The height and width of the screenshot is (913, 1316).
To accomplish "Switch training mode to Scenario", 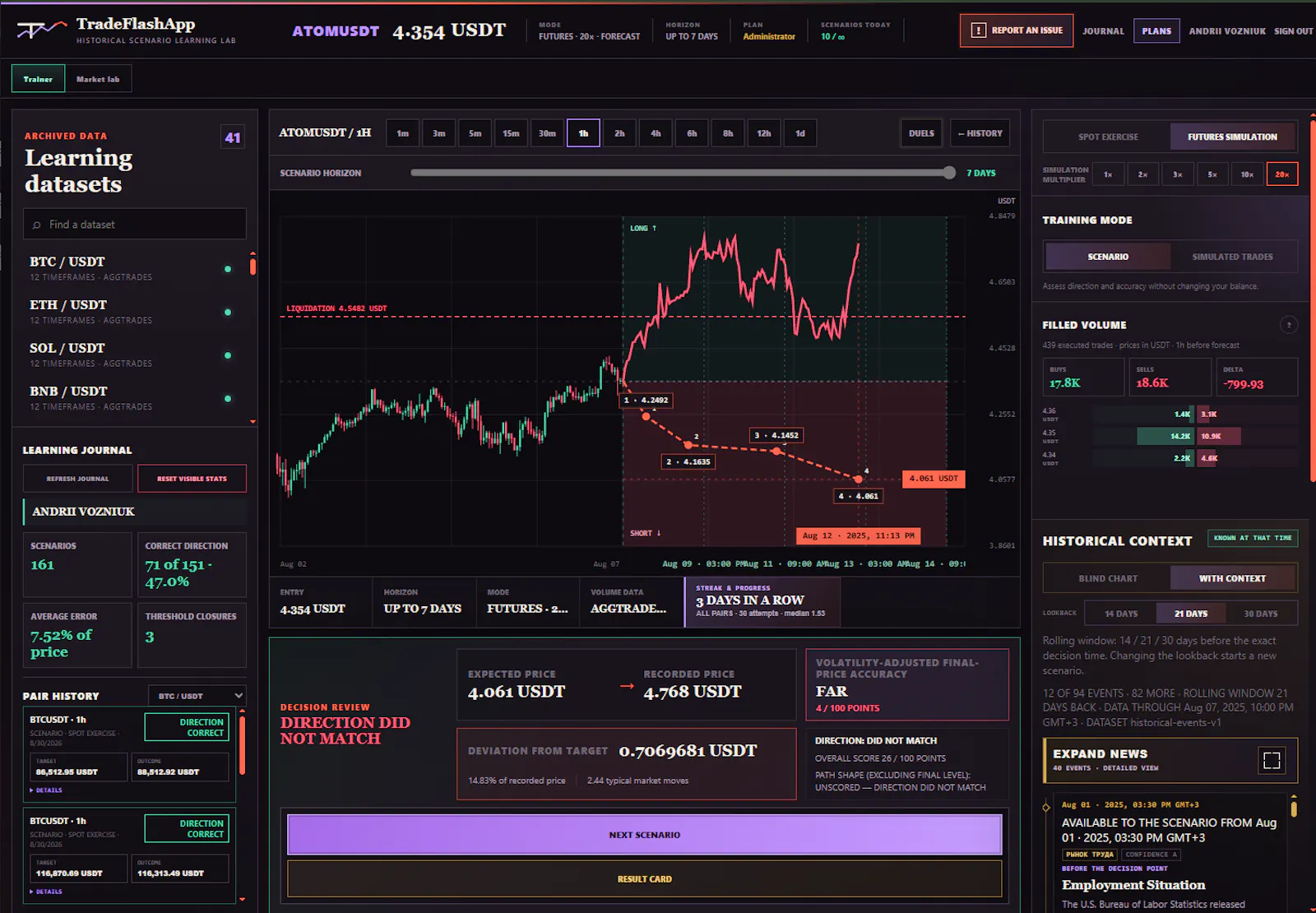I will click(1108, 257).
